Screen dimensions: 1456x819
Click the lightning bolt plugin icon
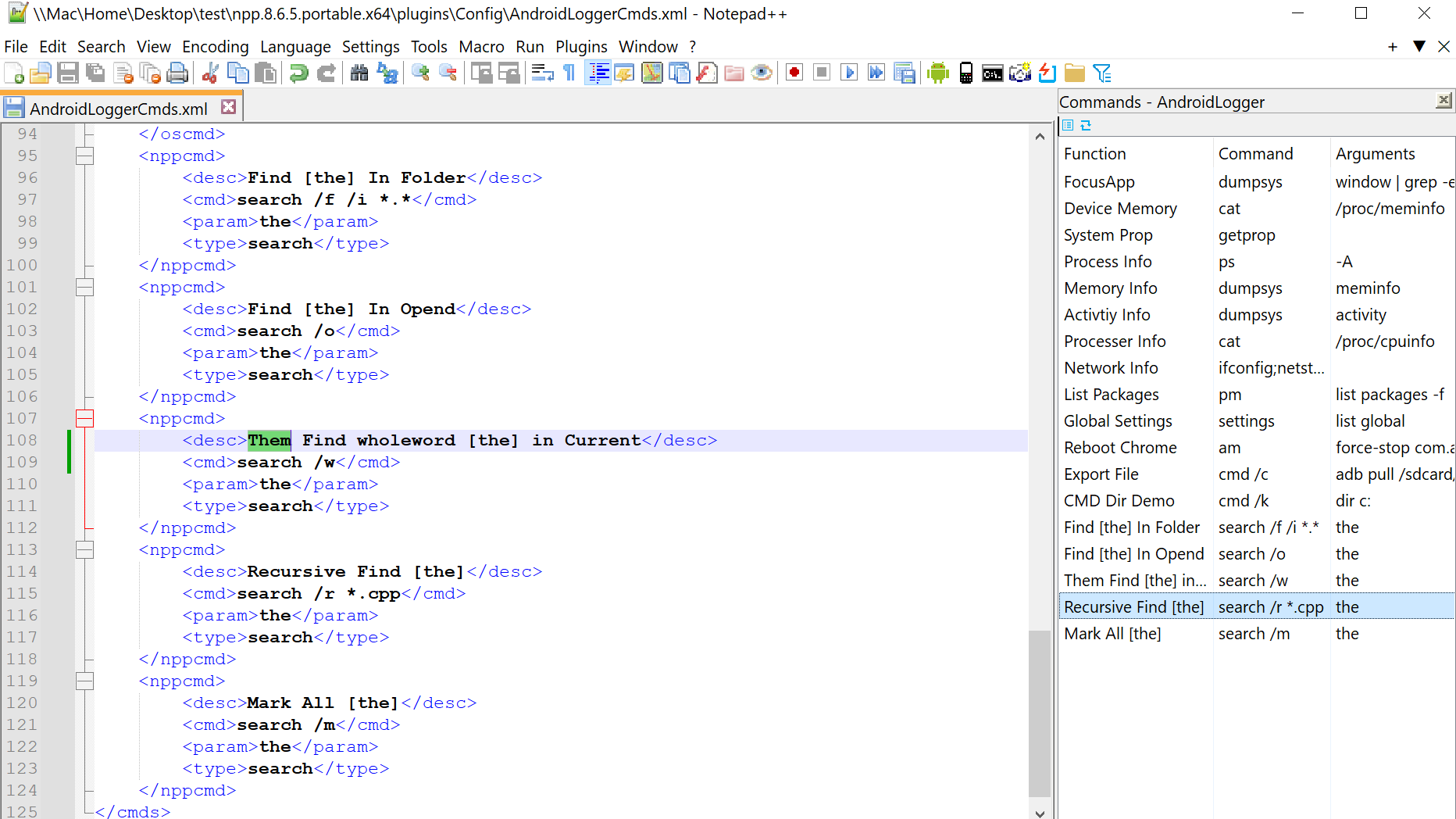pos(1047,73)
